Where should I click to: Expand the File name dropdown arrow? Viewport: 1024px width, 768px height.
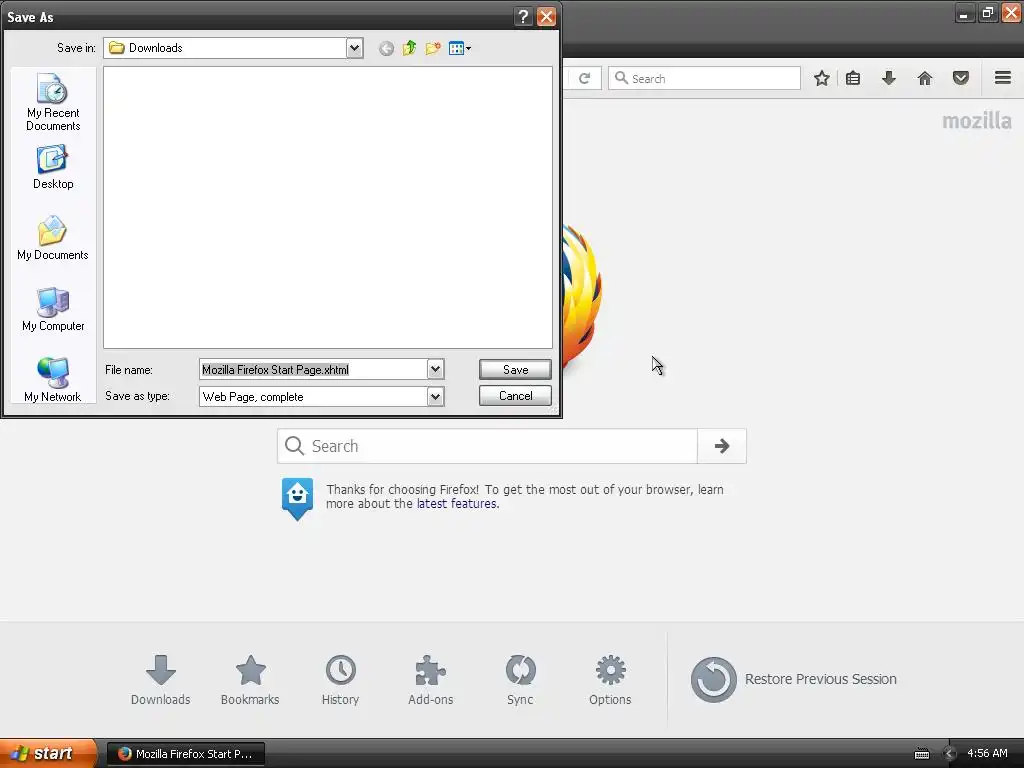[x=436, y=370]
